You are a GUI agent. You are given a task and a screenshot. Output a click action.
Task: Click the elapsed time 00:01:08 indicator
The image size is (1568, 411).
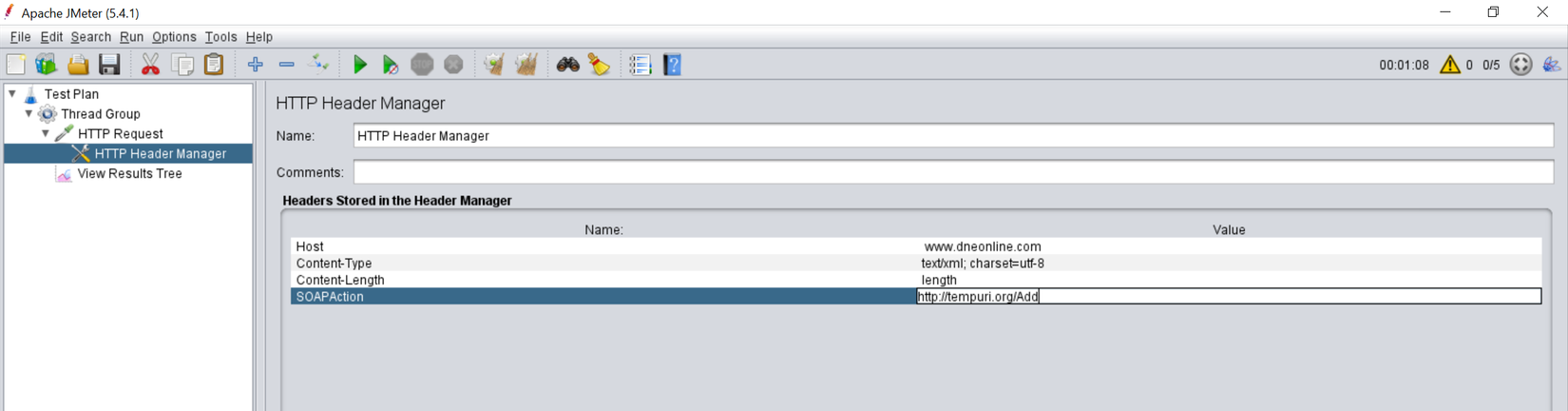pos(1404,66)
